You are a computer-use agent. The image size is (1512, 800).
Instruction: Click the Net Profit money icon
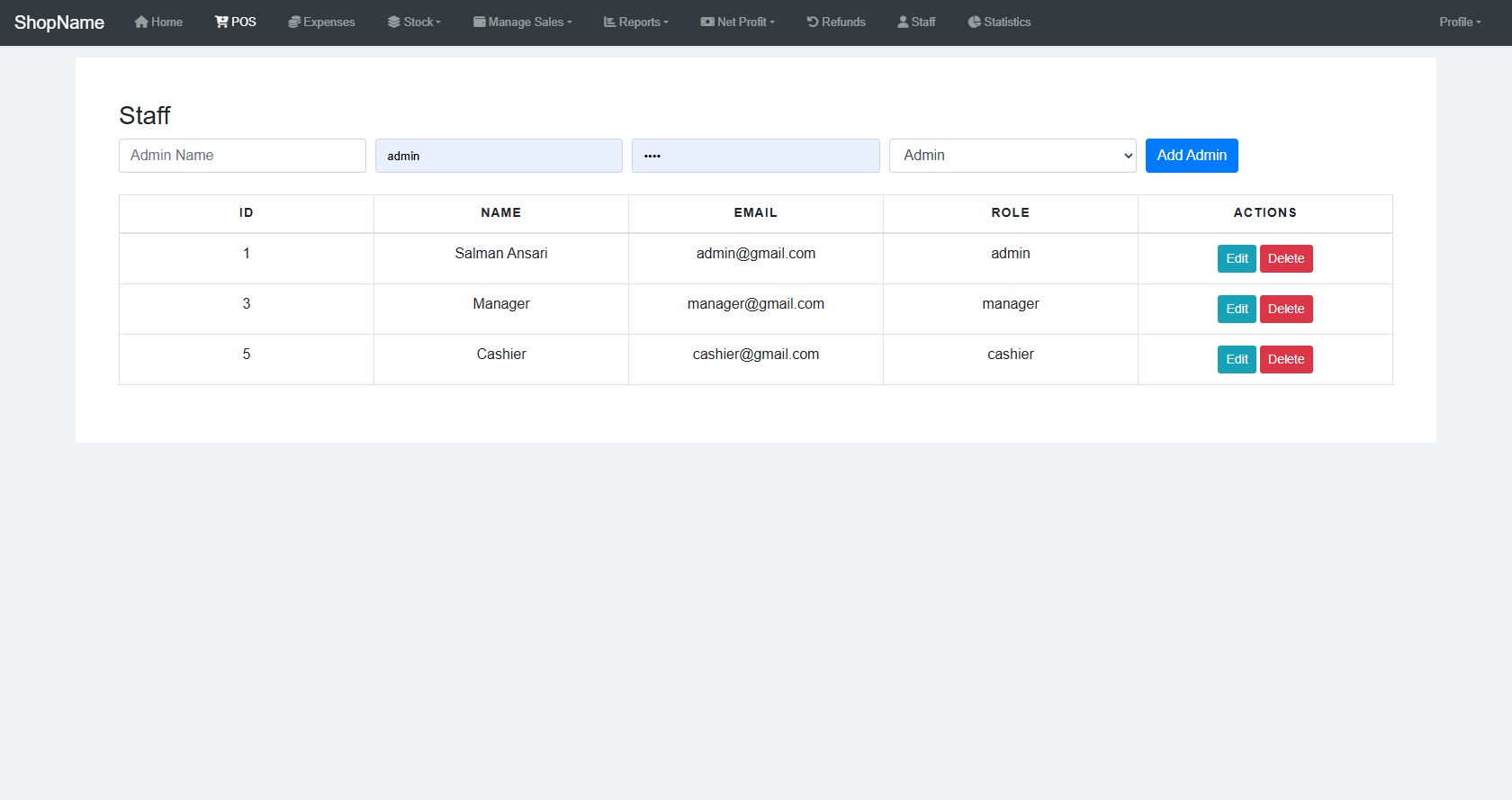(x=707, y=22)
